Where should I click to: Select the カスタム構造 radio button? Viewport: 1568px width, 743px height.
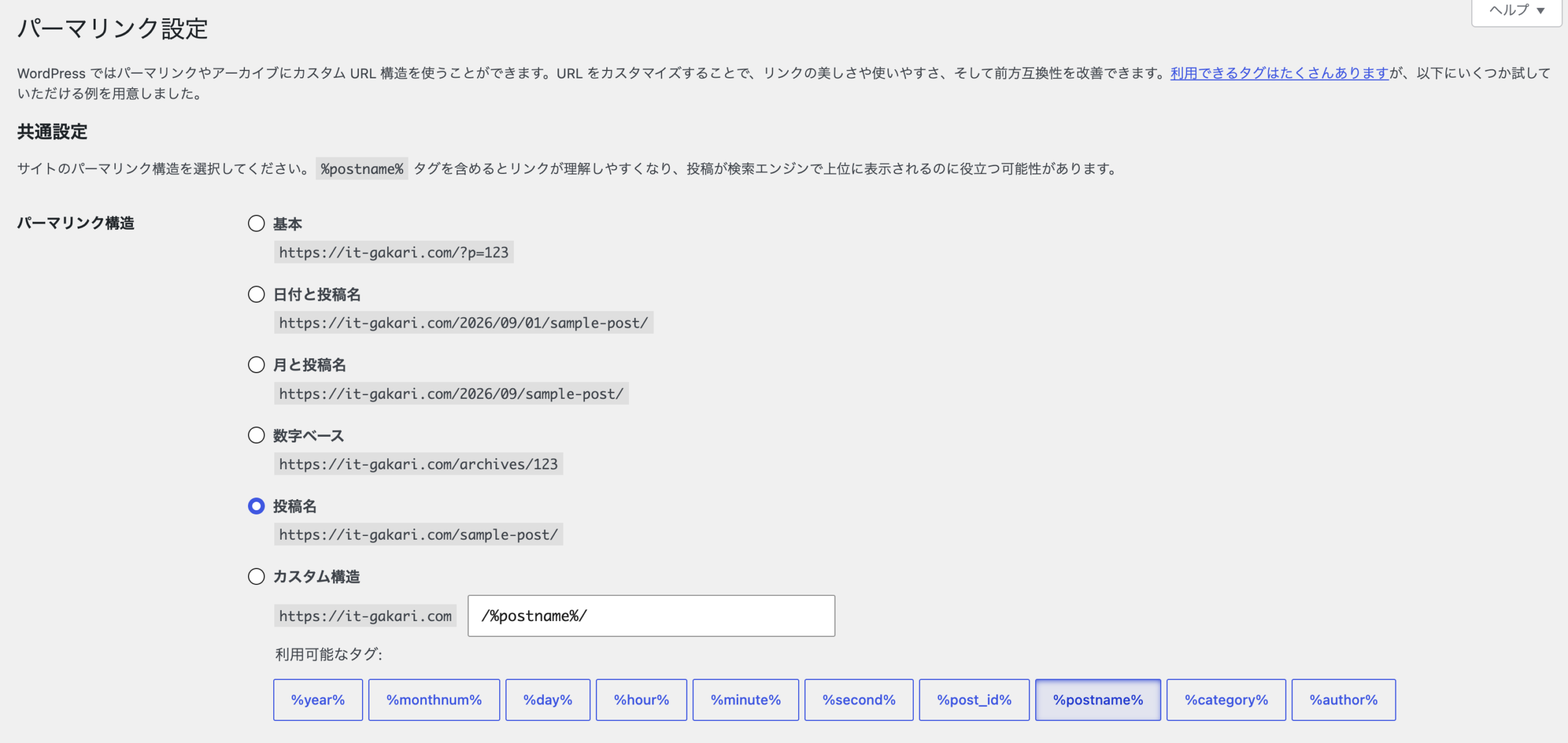point(256,576)
